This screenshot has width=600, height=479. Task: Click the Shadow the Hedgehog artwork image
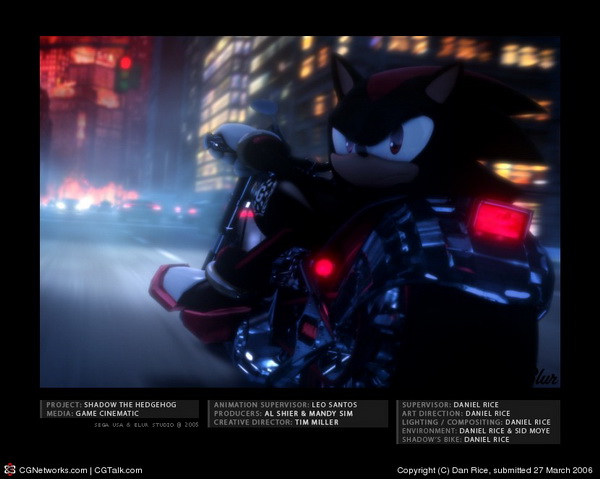(300, 212)
